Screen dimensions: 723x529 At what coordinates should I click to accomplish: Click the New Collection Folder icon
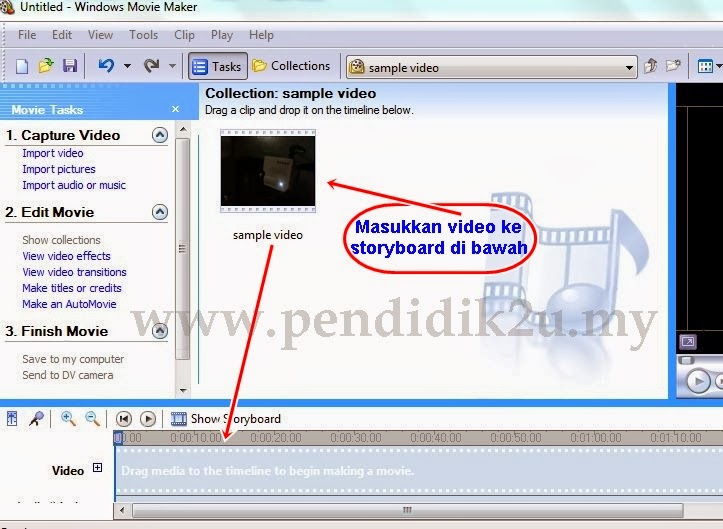673,66
